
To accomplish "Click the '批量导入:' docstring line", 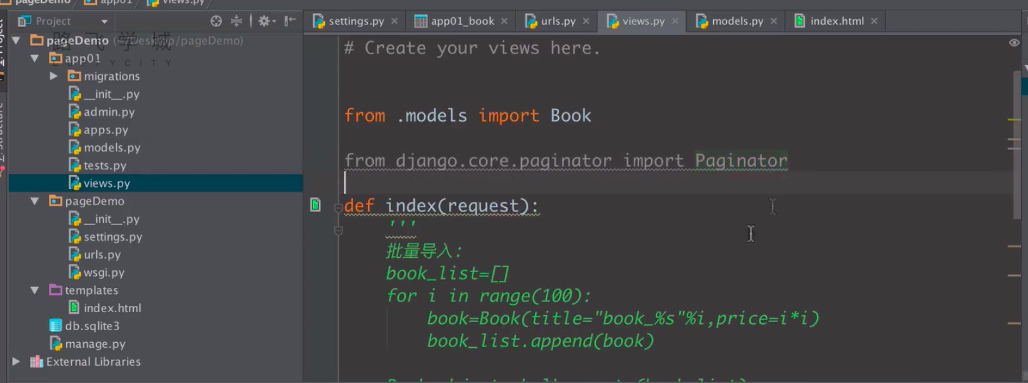I will [424, 251].
